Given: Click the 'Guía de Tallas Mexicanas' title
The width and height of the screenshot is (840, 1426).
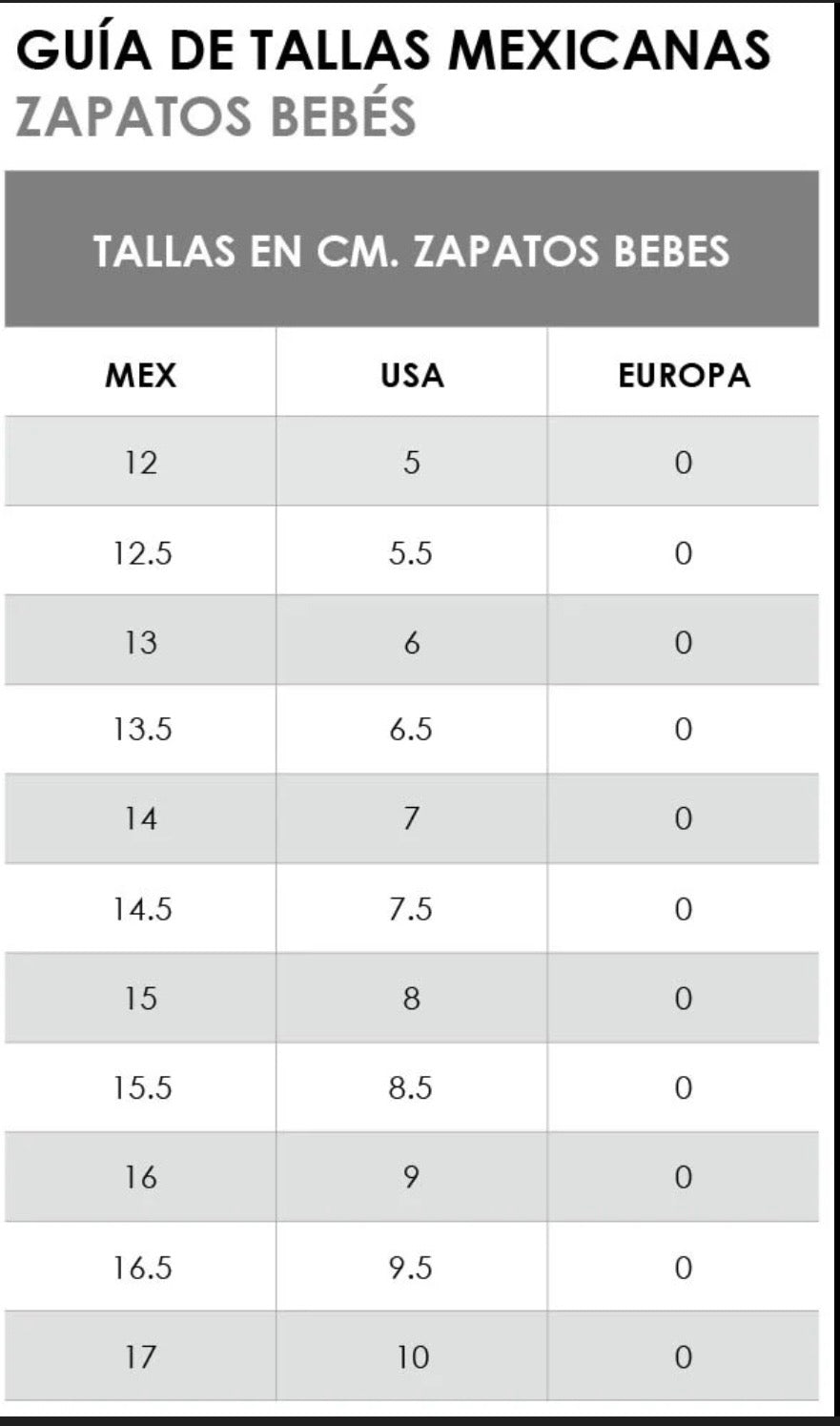Looking at the screenshot, I should click(393, 50).
